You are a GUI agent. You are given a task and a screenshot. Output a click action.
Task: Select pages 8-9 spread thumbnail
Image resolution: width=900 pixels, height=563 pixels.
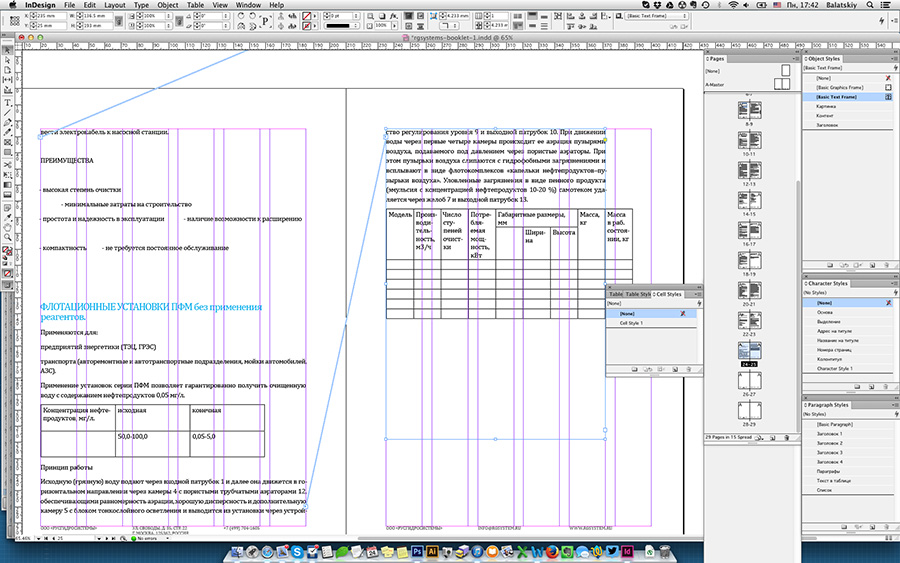[749, 110]
